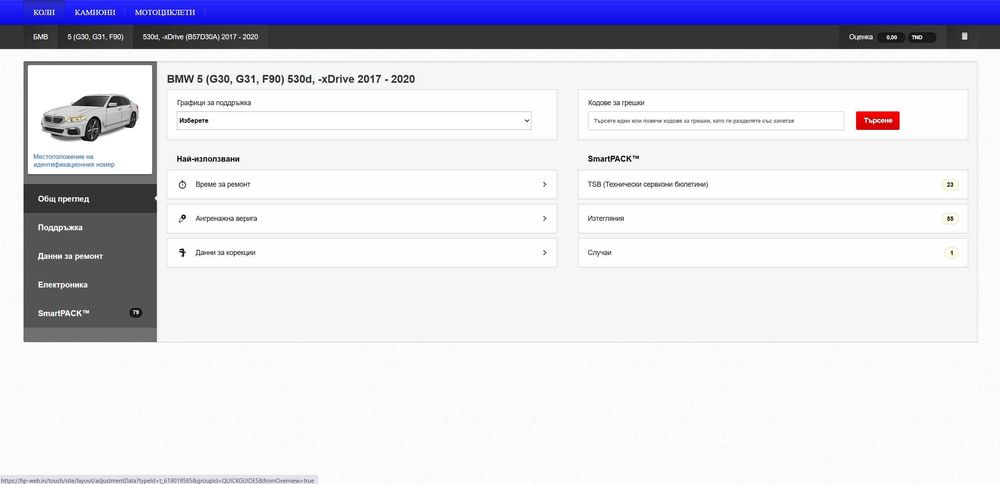Focus the fault codes search field
The image size is (1000, 484).
(716, 121)
